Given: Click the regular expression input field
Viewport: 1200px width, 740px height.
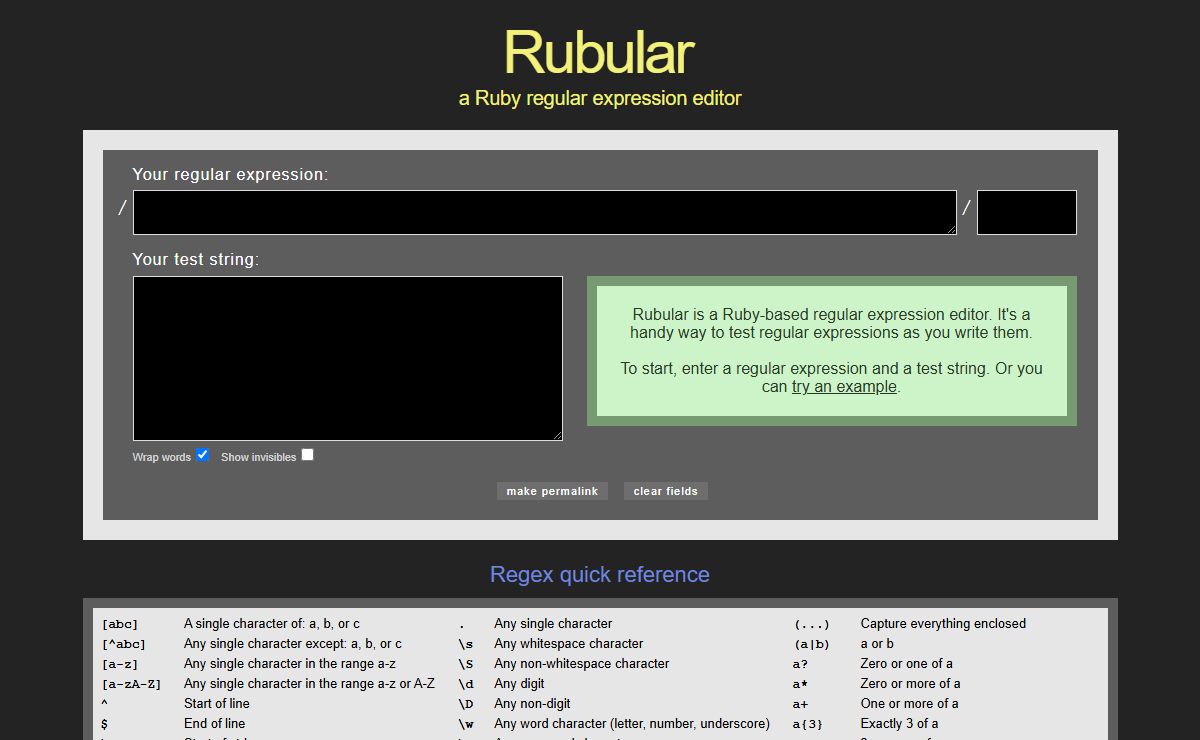Looking at the screenshot, I should [545, 212].
